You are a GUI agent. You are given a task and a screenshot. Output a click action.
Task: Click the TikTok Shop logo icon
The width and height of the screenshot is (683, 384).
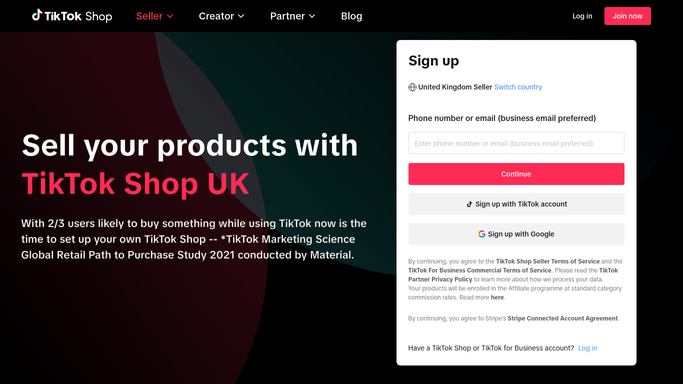coord(37,15)
